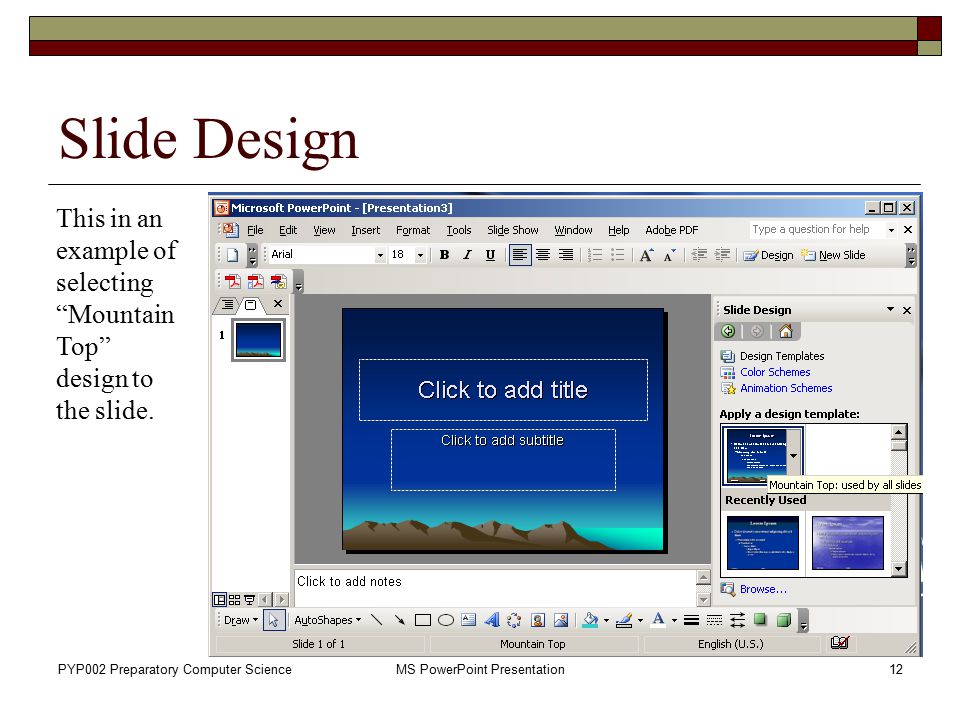This screenshot has width=960, height=720.
Task: Click the Align Left icon
Action: (x=520, y=255)
